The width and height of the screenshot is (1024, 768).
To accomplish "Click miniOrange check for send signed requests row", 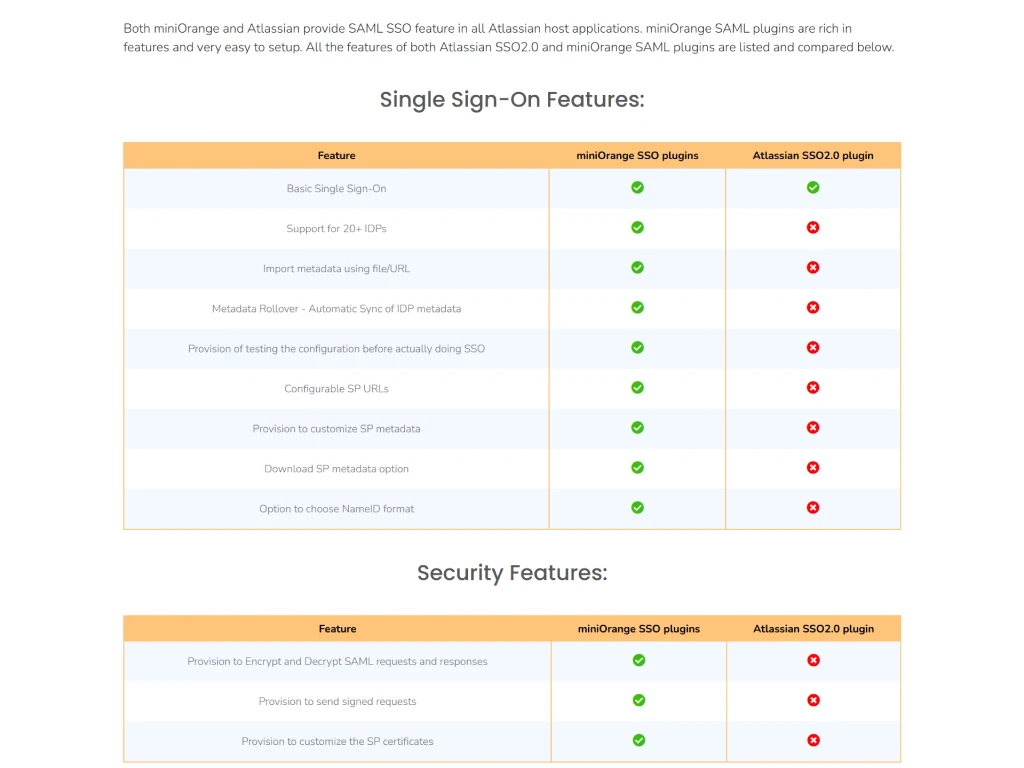I will tap(639, 700).
